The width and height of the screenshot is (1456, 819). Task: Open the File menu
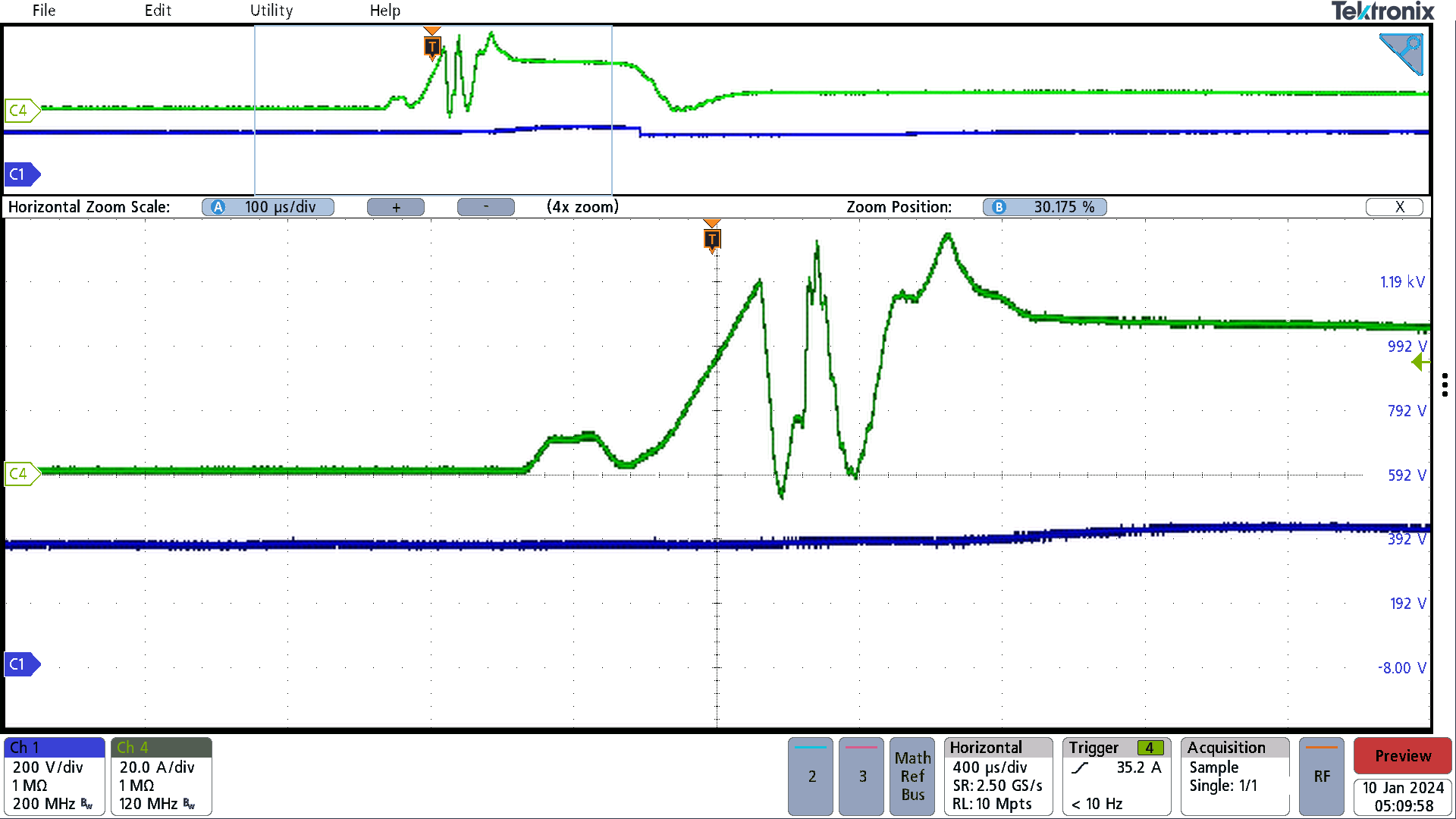pyautogui.click(x=44, y=11)
